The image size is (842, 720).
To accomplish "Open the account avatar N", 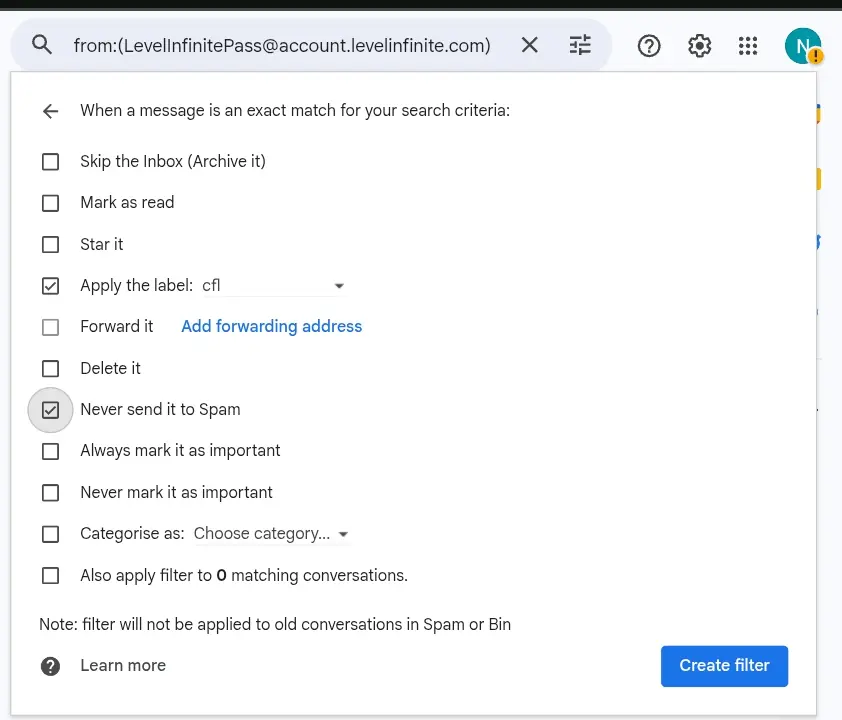I will click(803, 46).
